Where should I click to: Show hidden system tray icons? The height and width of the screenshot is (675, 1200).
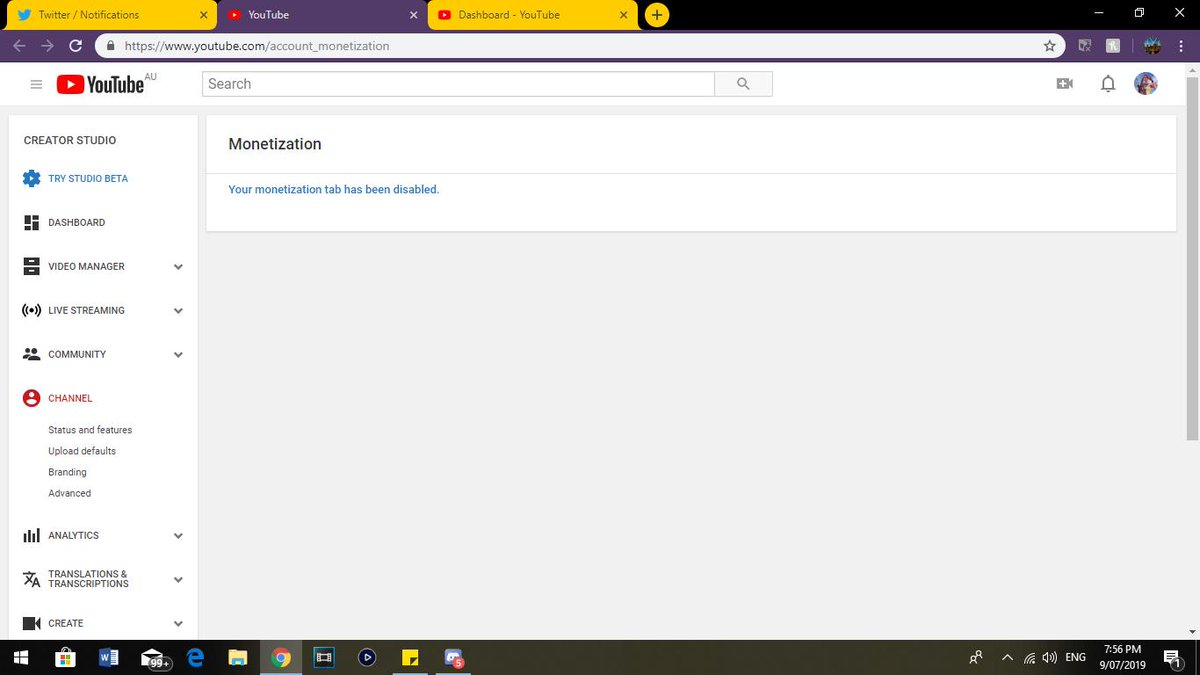(x=1006, y=658)
